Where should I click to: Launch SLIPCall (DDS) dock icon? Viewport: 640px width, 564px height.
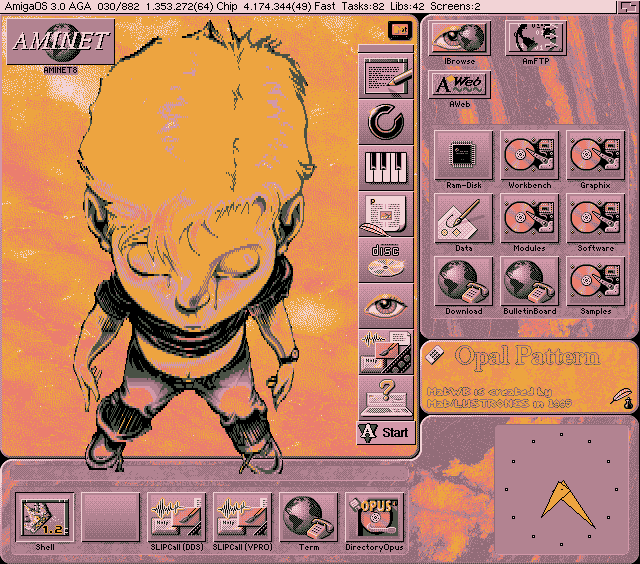(177, 517)
